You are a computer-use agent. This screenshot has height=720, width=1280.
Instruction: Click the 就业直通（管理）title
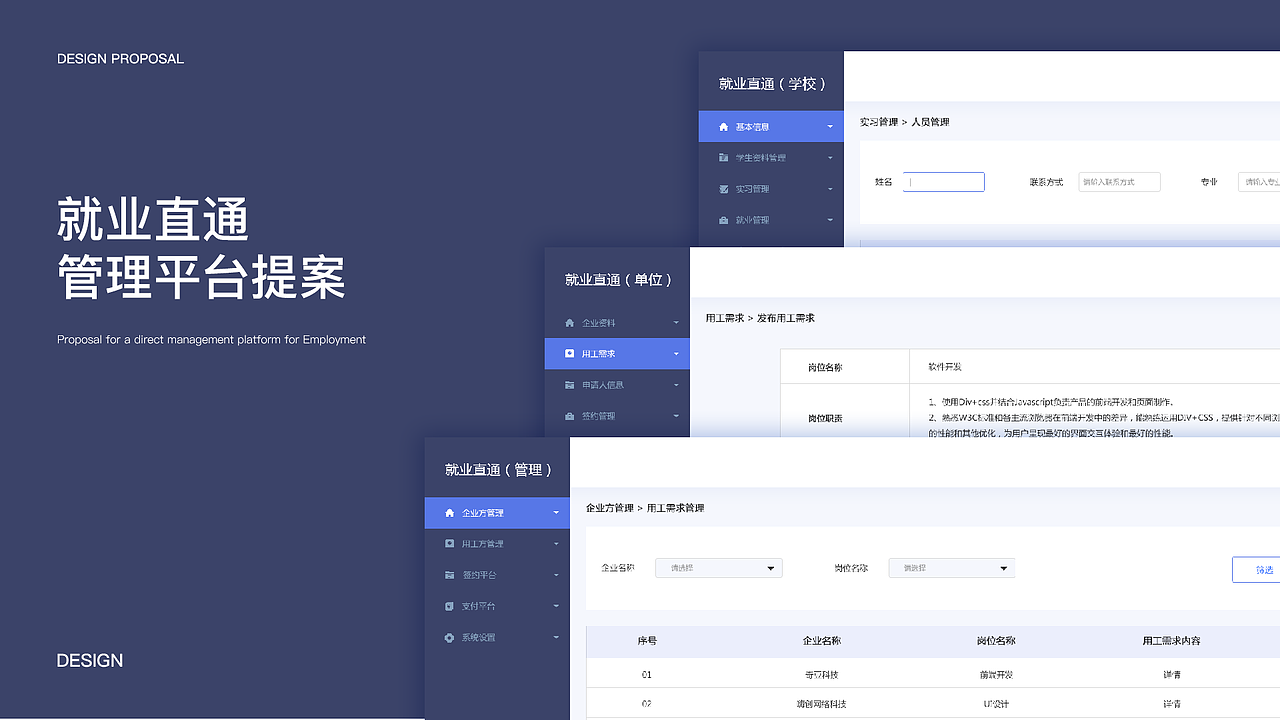[x=499, y=470]
